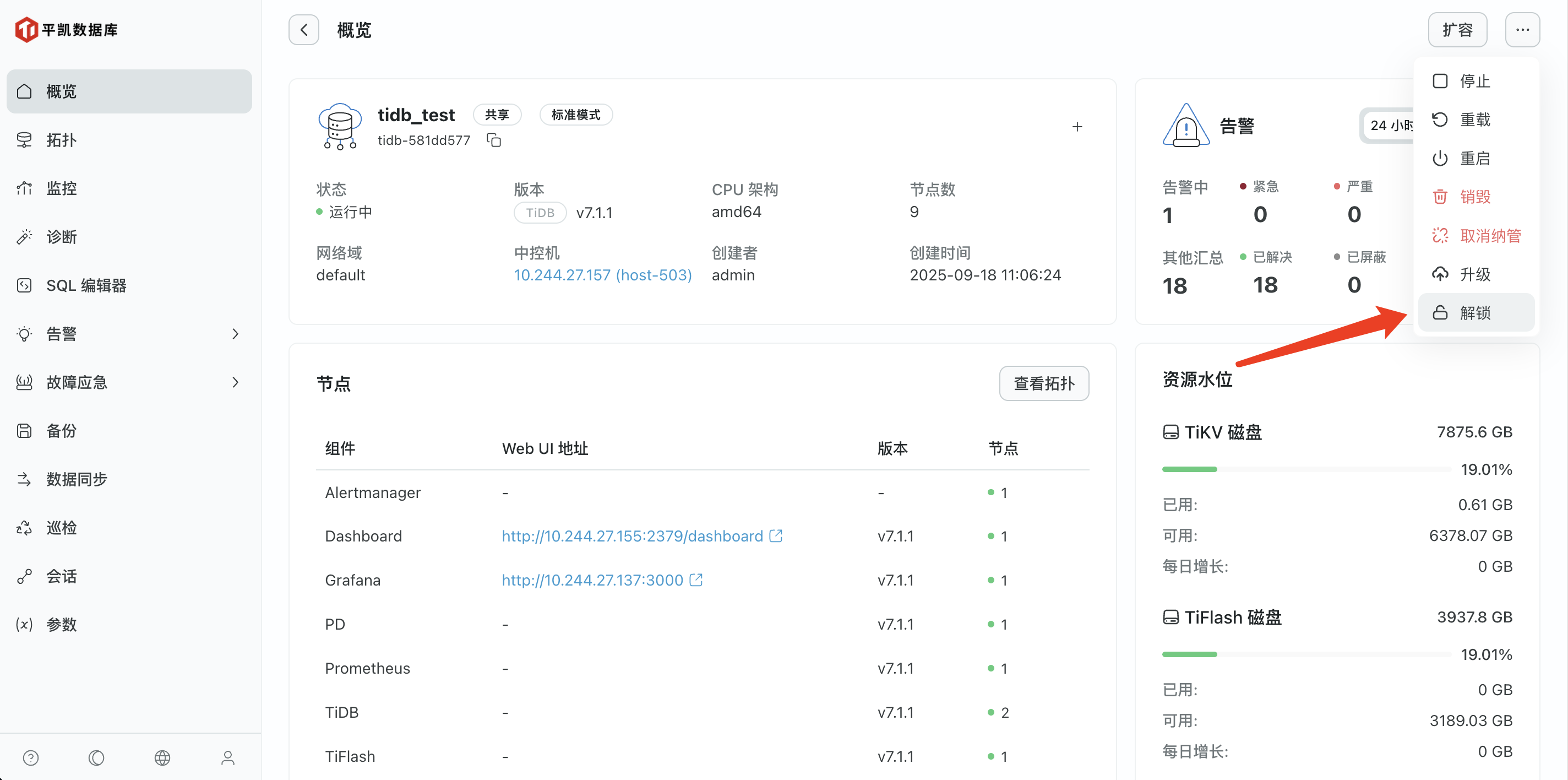
Task: Toggle dark mode moon icon
Action: click(x=96, y=757)
